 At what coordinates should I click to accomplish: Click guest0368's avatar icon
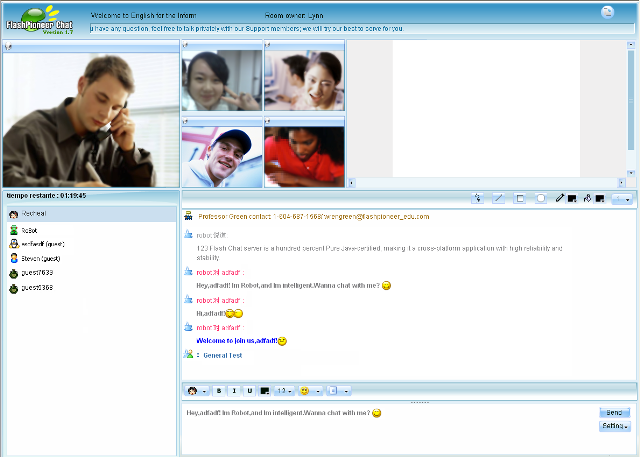pos(13,288)
